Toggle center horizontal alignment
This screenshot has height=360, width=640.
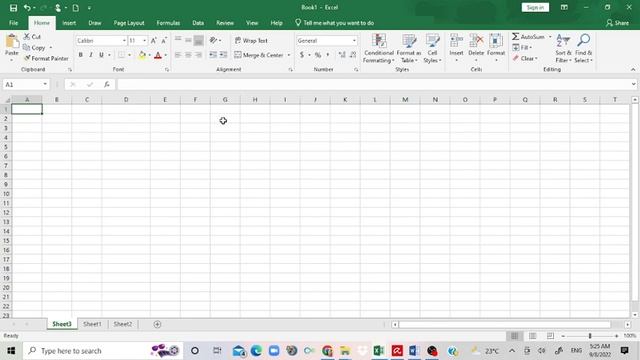click(x=188, y=55)
